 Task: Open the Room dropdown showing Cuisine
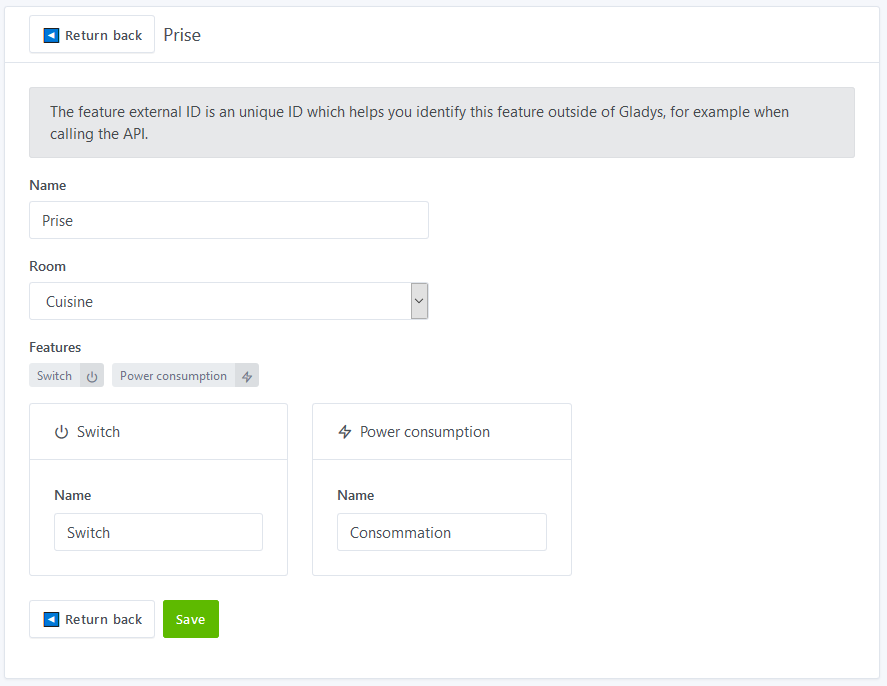[229, 301]
